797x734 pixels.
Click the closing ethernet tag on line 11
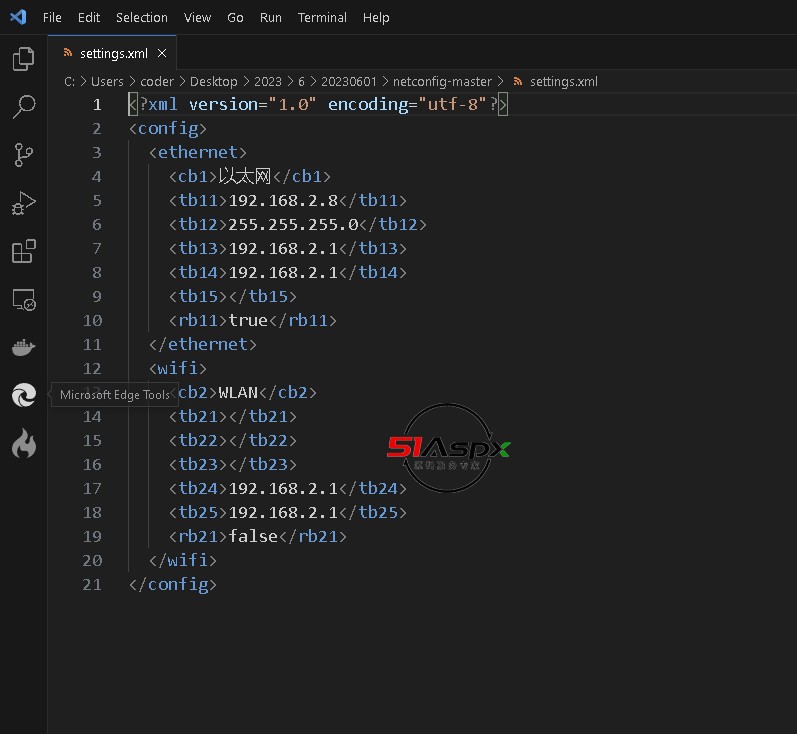pos(203,345)
